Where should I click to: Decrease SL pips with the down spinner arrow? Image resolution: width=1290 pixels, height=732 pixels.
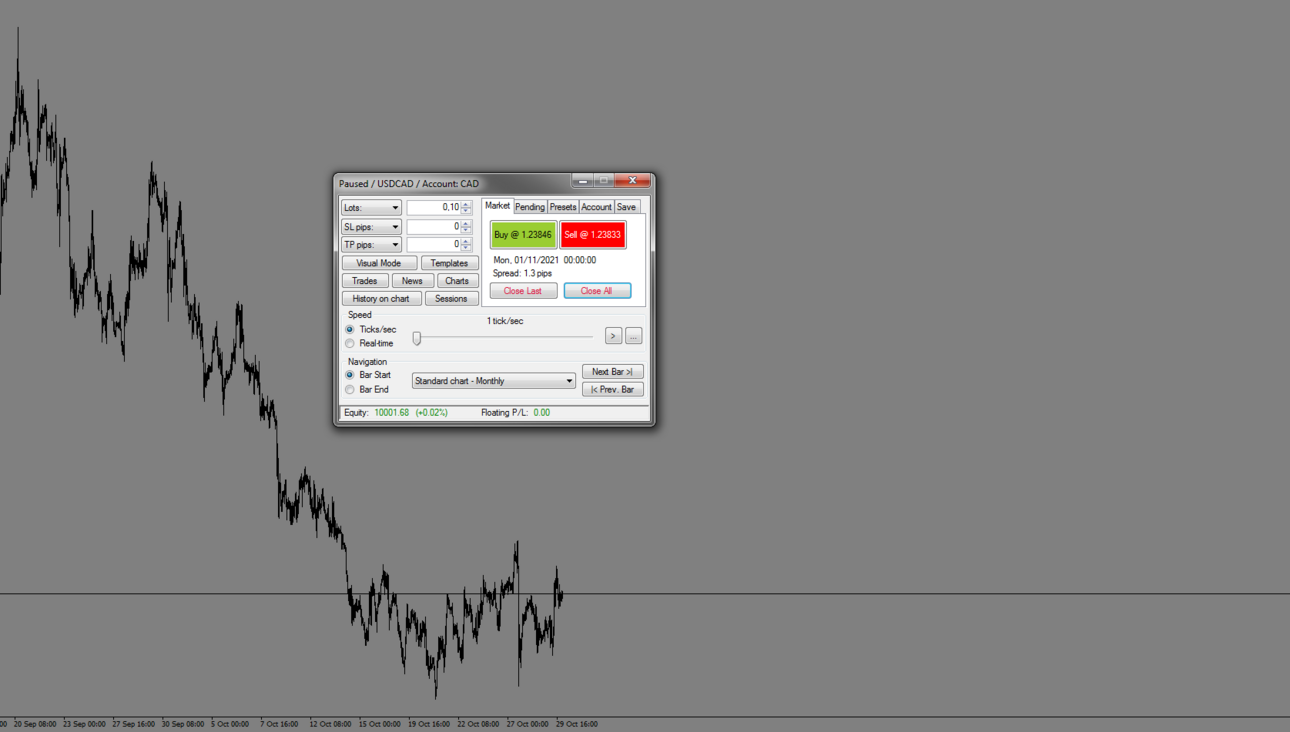click(466, 231)
